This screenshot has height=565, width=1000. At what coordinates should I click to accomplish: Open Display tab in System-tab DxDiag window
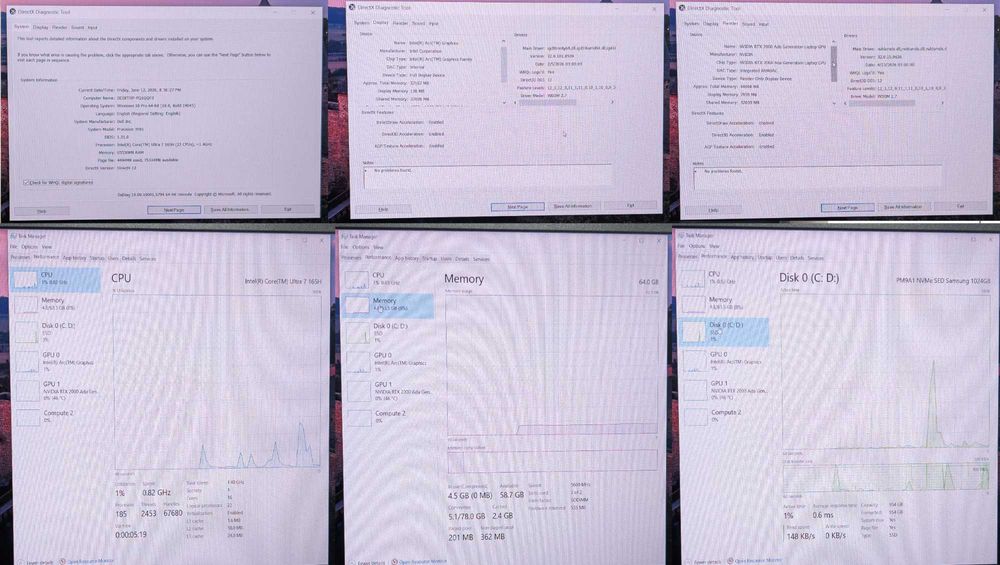point(41,27)
